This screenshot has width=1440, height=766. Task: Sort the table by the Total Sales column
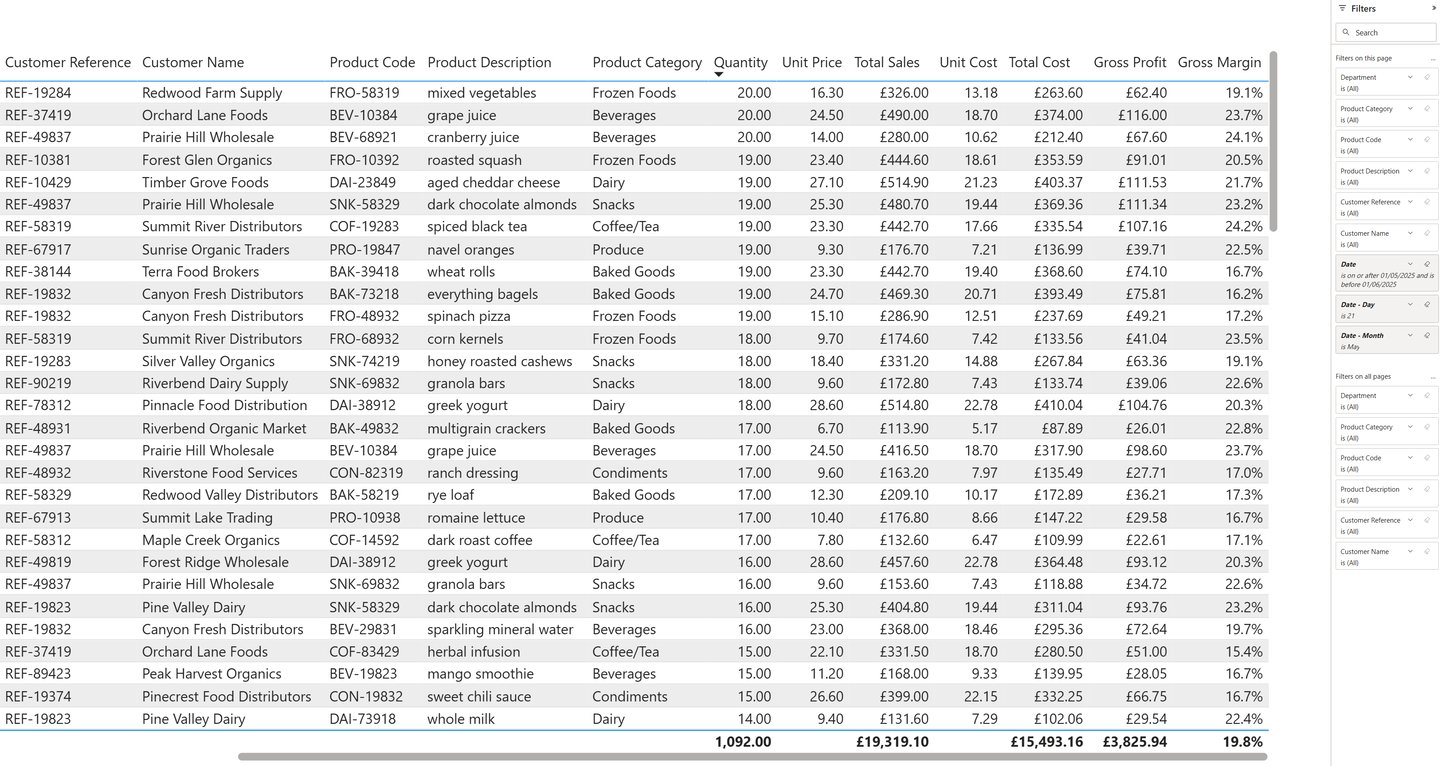click(x=887, y=62)
